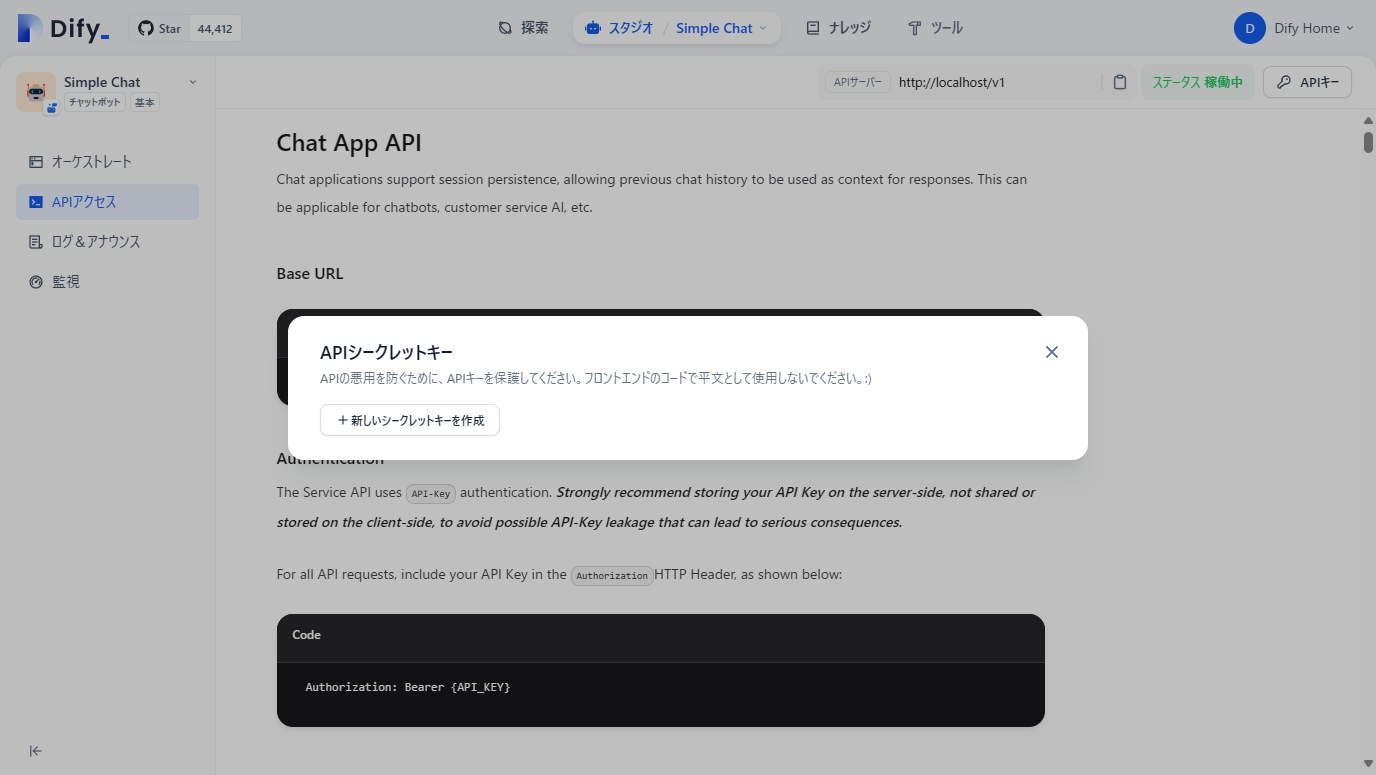1376x775 pixels.
Task: Collapse the left sidebar
Action: (35, 750)
